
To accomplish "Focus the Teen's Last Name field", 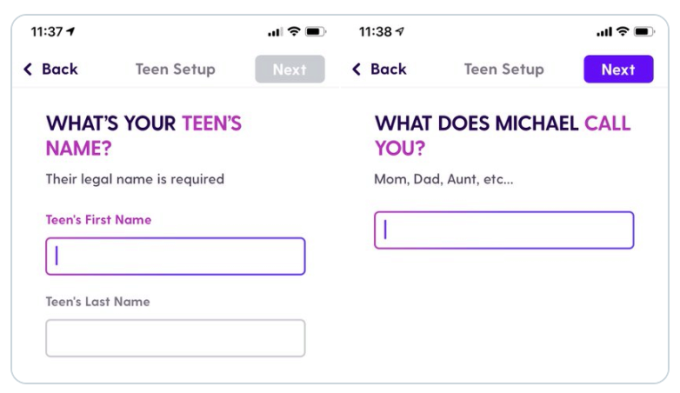I will (x=175, y=338).
